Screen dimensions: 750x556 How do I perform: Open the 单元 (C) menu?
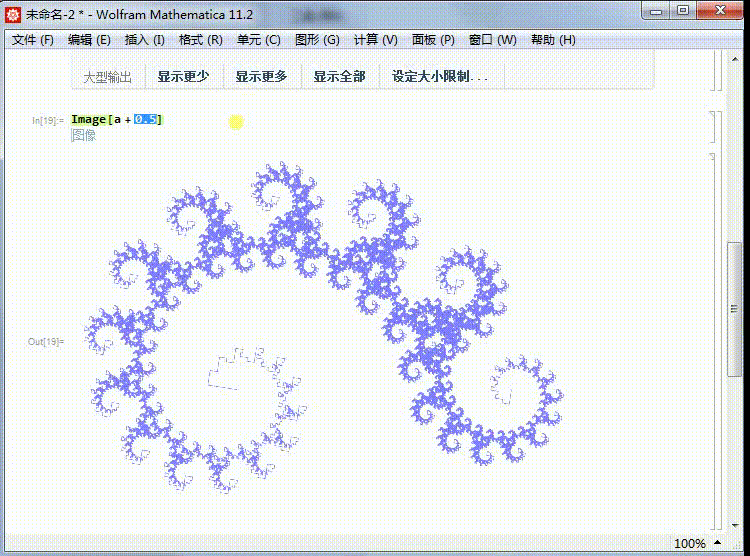point(259,40)
